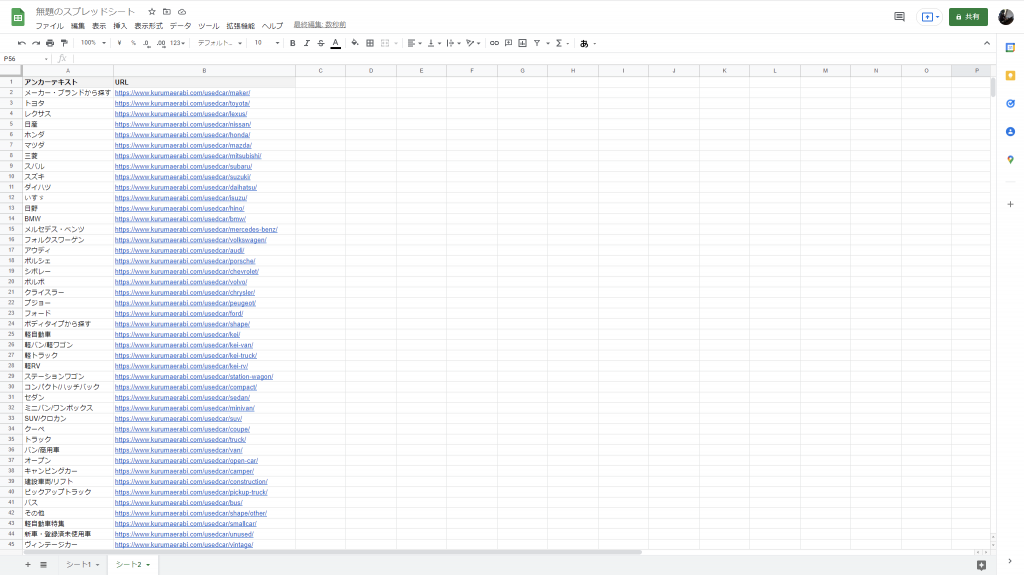The width and height of the screenshot is (1024, 575).
Task: Hide the menus with the collapse arrow
Action: (987, 43)
